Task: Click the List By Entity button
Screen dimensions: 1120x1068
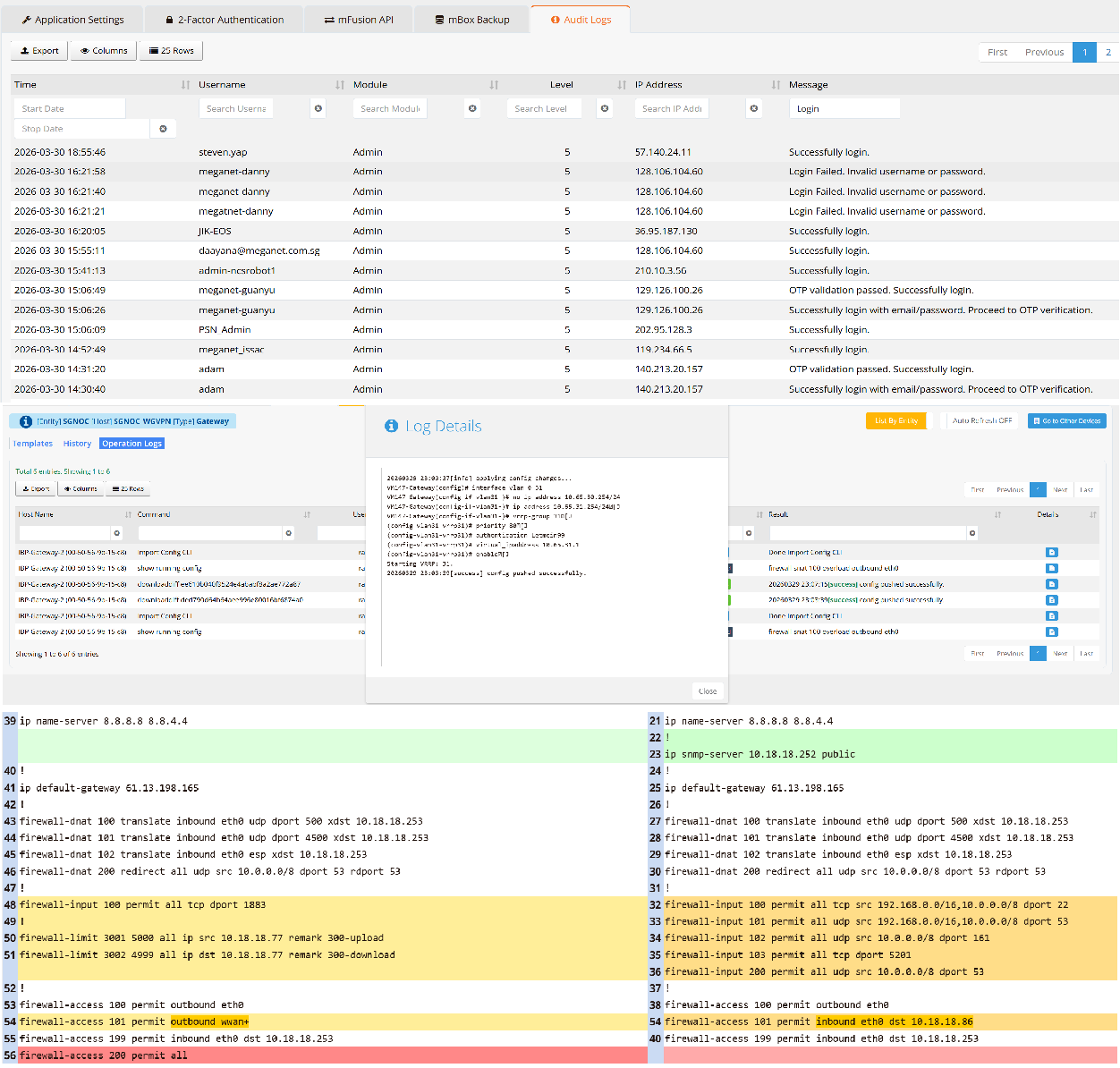Action: point(895,421)
